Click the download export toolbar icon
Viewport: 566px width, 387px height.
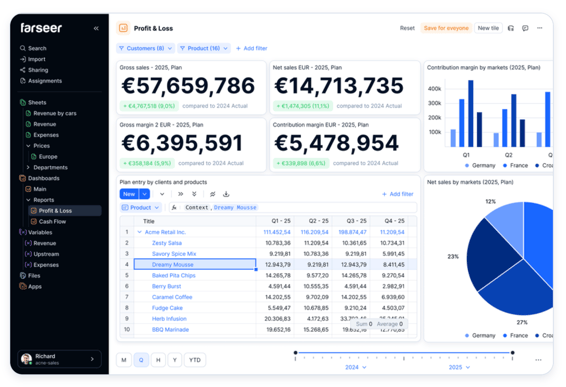point(226,194)
